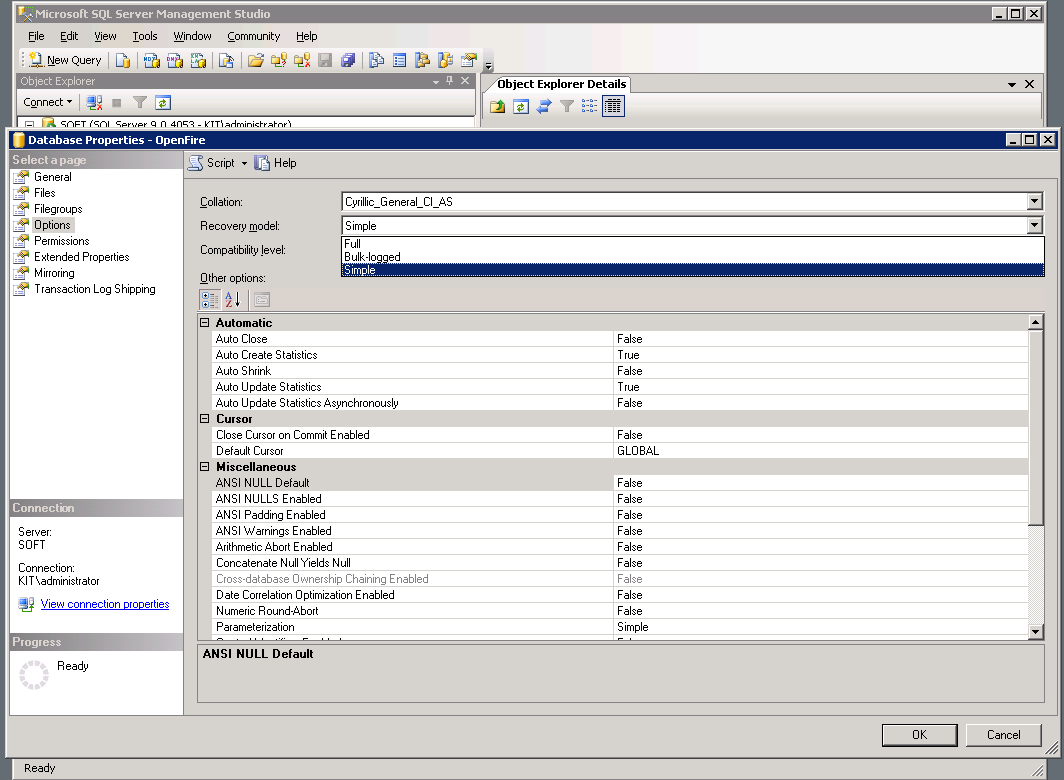This screenshot has height=780, width=1064.
Task: Select the Filegroups page
Action: click(58, 209)
